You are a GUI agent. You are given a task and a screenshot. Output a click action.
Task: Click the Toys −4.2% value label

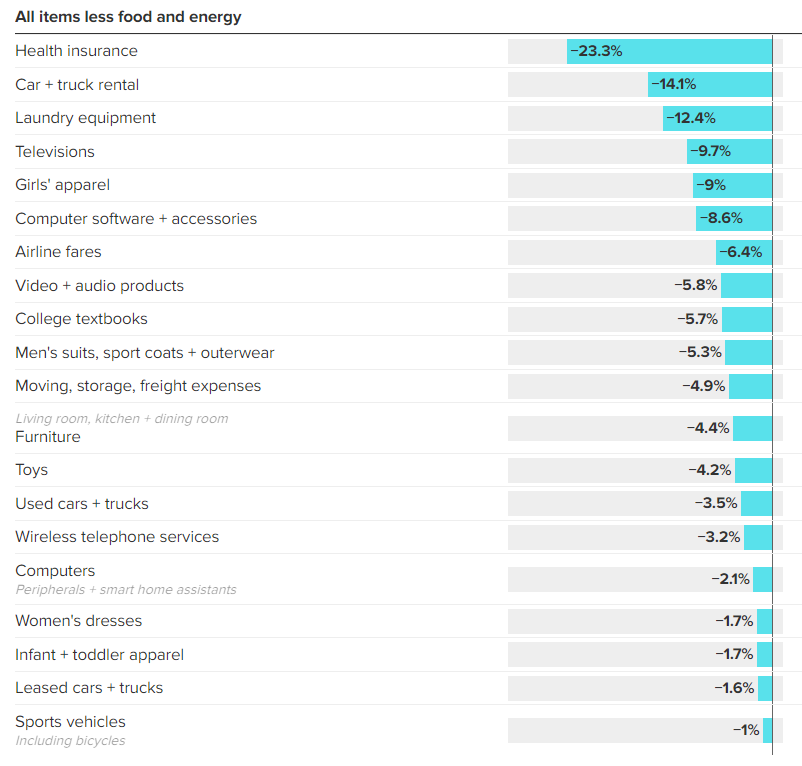709,470
